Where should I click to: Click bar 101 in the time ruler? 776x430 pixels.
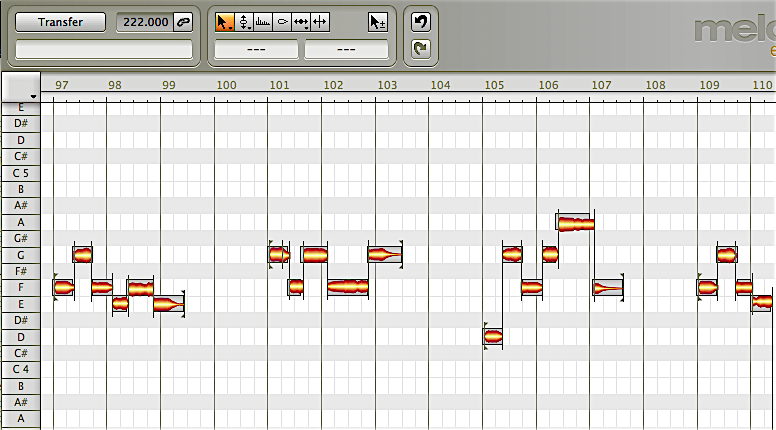pos(279,85)
